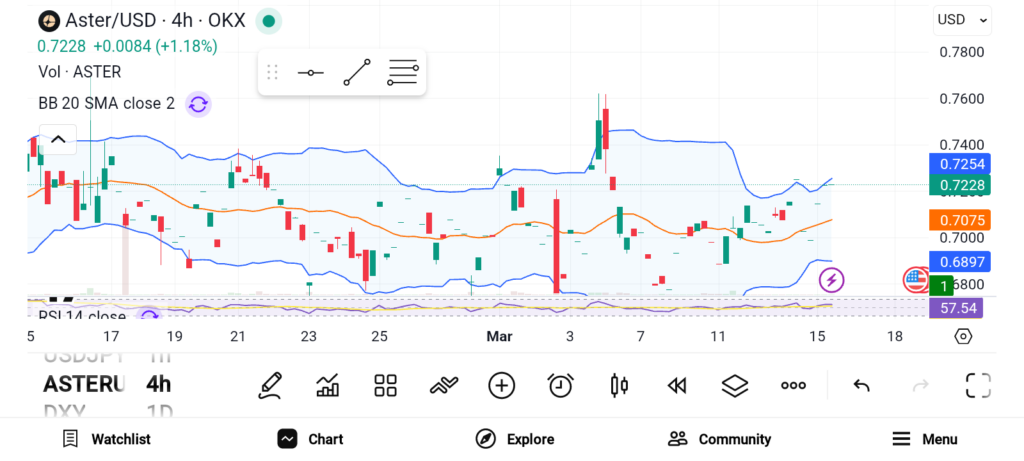Open the layout grid templates icon
Image resolution: width=1024 pixels, height=461 pixels.
point(385,385)
